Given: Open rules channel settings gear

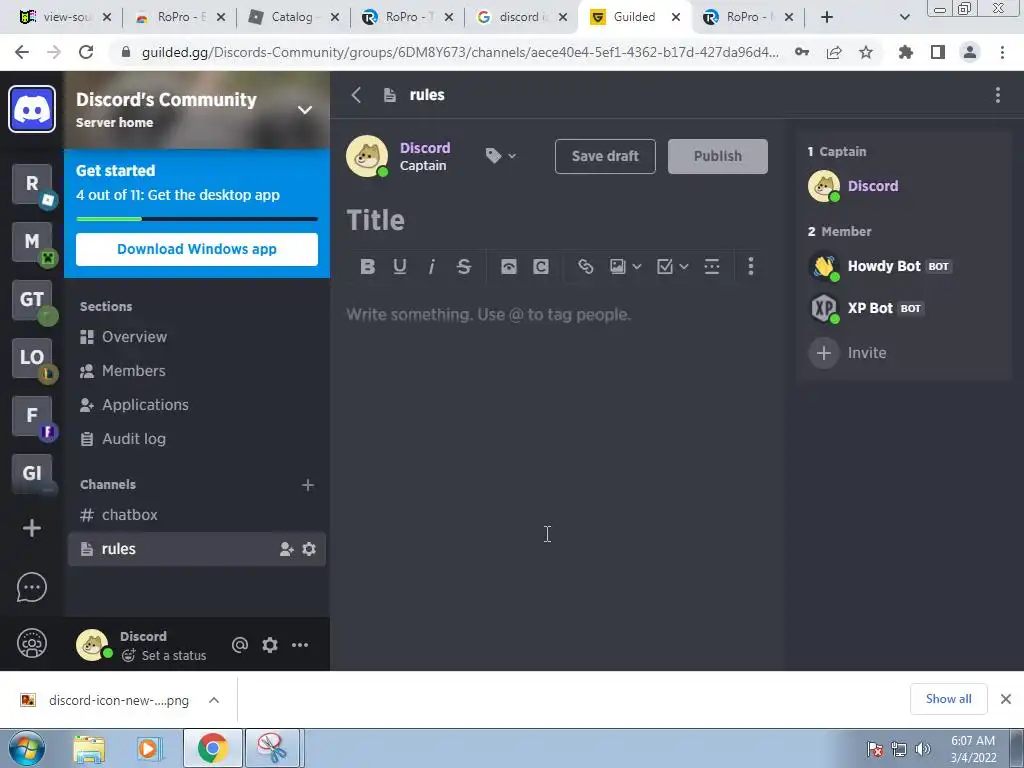Looking at the screenshot, I should click(309, 549).
